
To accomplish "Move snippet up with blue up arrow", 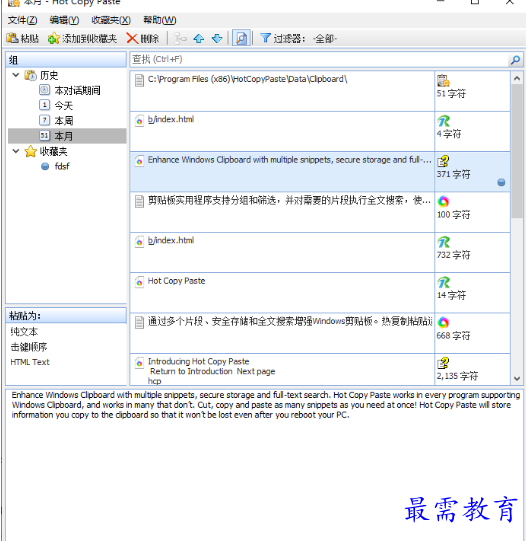I will (x=199, y=38).
